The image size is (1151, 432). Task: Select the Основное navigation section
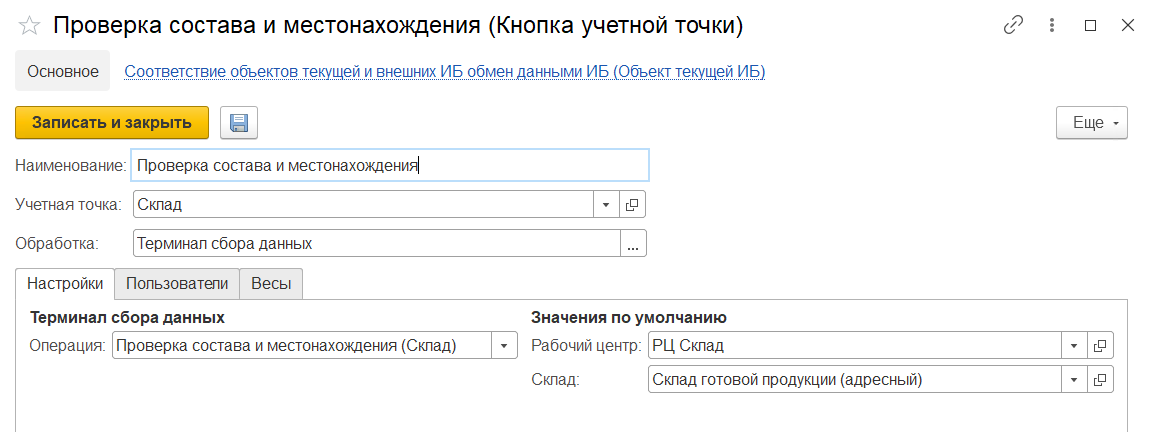pos(63,72)
